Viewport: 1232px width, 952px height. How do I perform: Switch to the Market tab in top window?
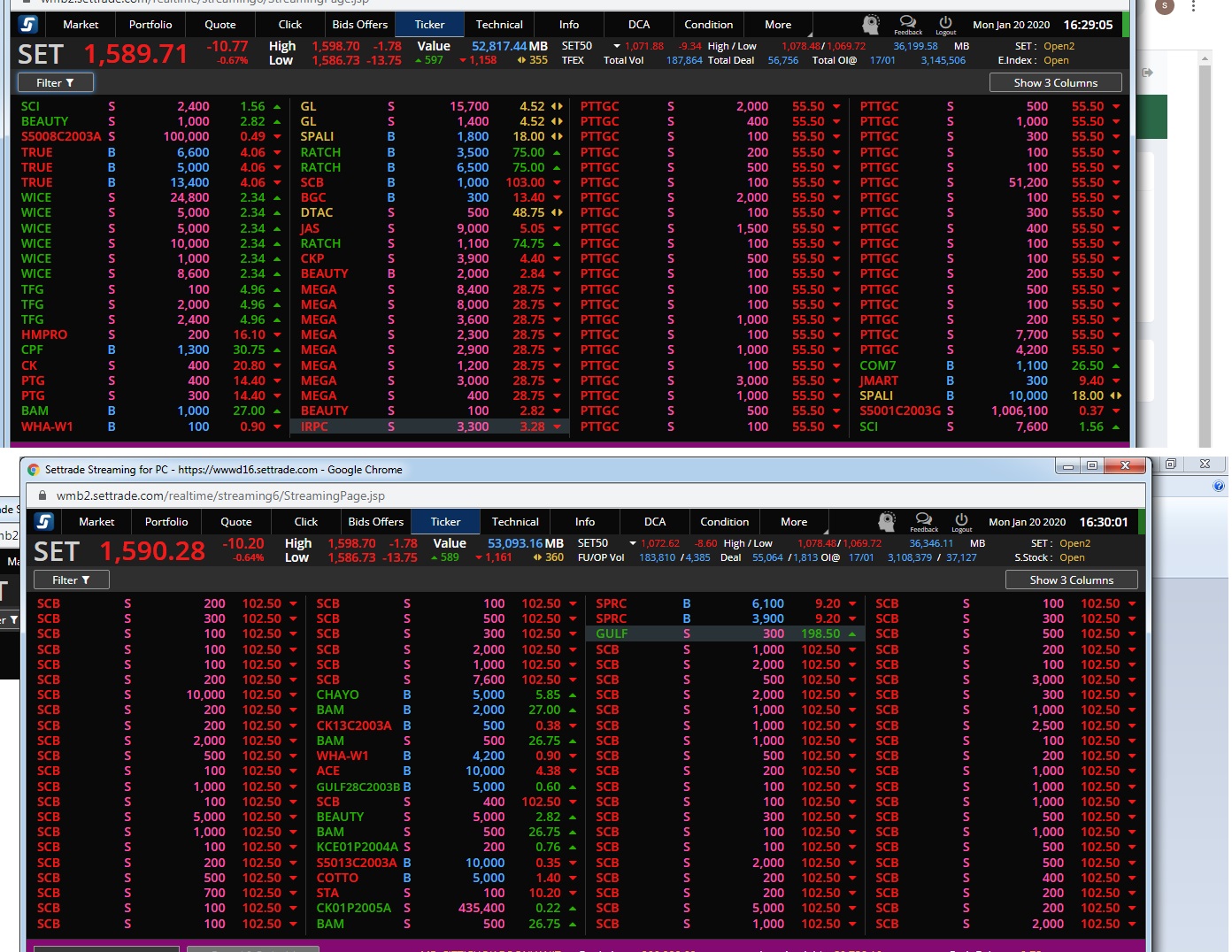(81, 25)
